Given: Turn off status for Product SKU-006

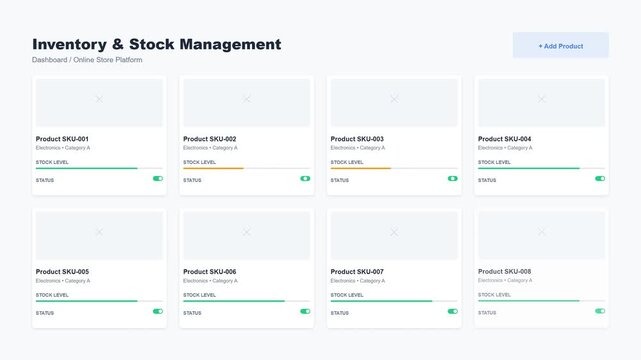Looking at the screenshot, I should coord(305,311).
